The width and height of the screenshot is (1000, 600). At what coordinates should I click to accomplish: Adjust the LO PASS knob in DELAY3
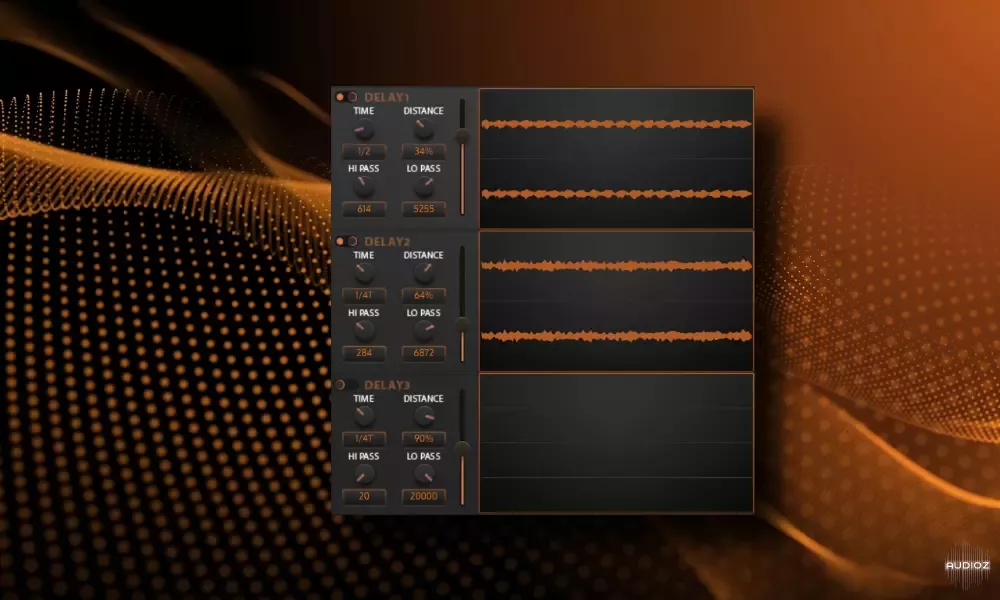(422, 474)
